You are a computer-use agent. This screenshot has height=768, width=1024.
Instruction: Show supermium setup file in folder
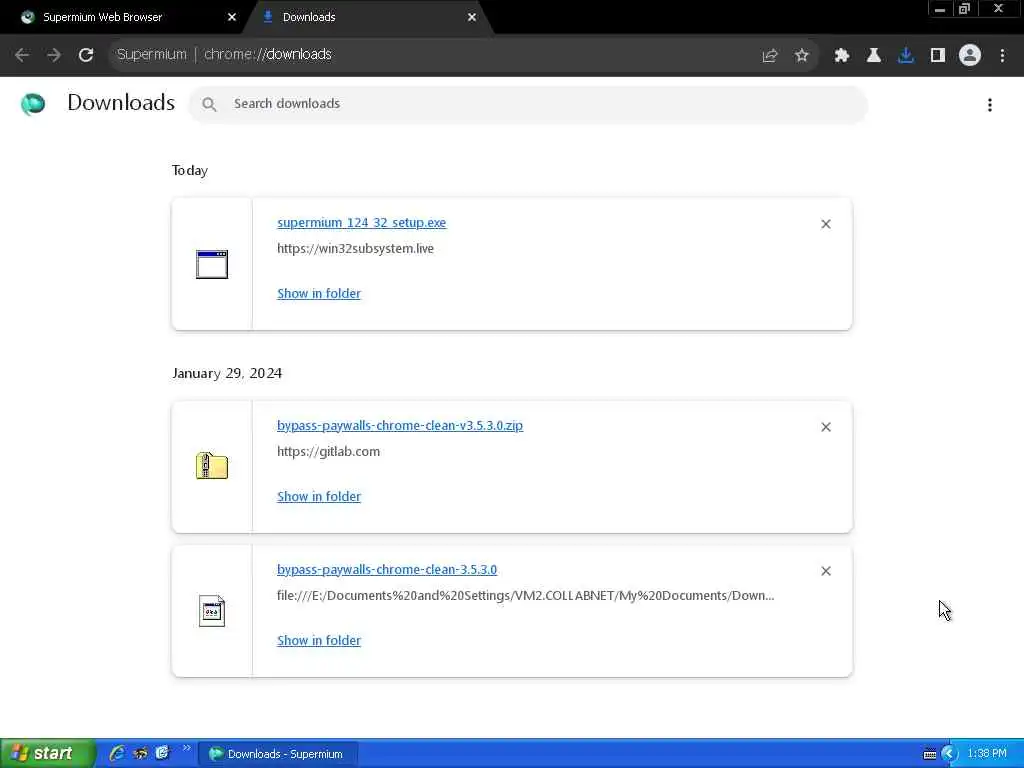point(319,294)
